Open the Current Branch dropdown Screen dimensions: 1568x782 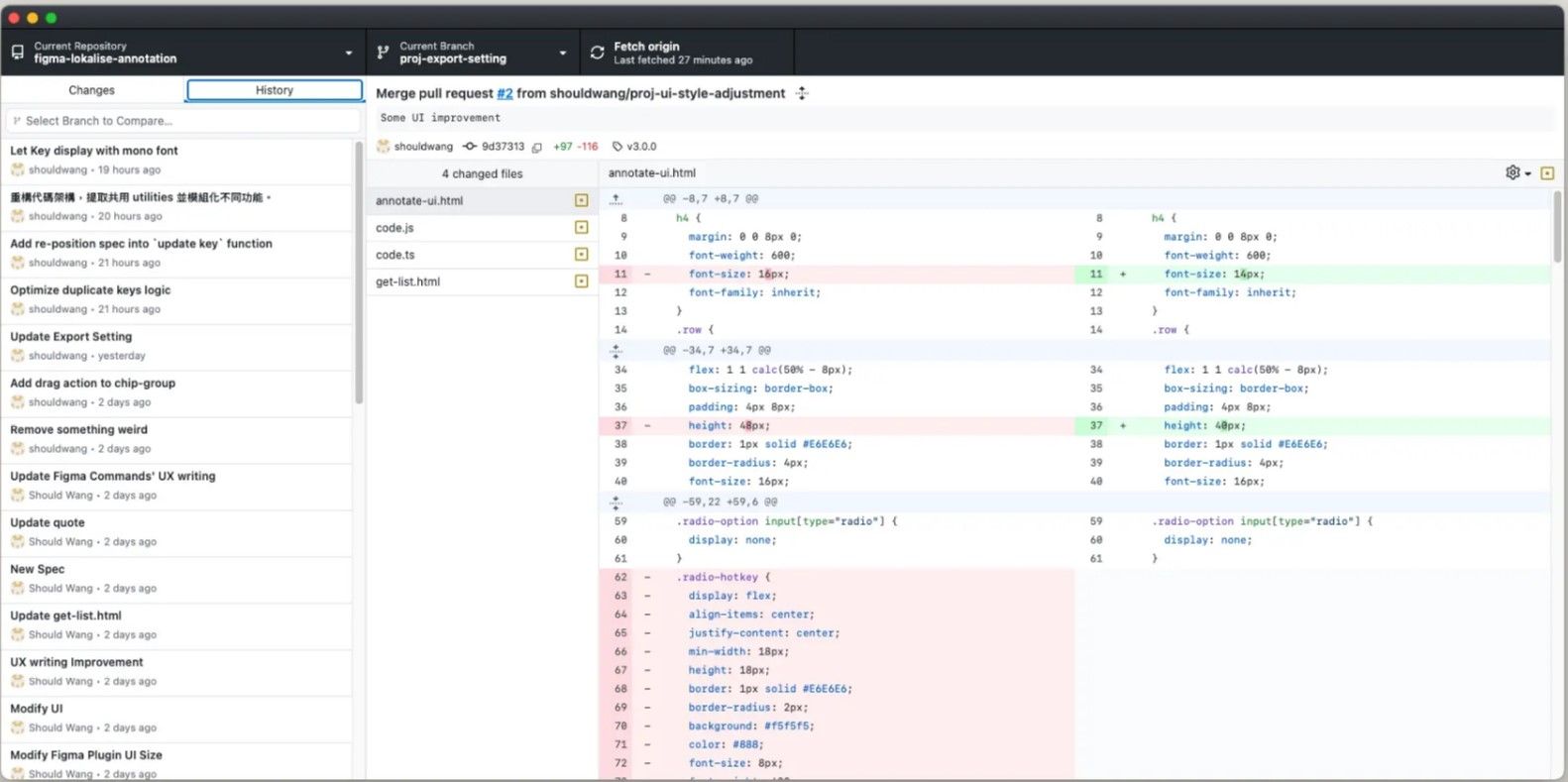pyautogui.click(x=473, y=53)
